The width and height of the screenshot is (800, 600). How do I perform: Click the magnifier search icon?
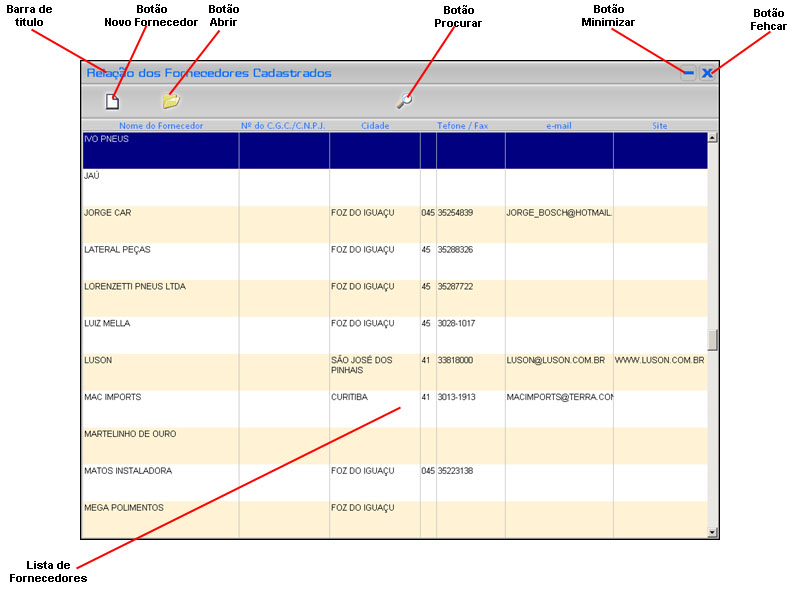pos(403,100)
